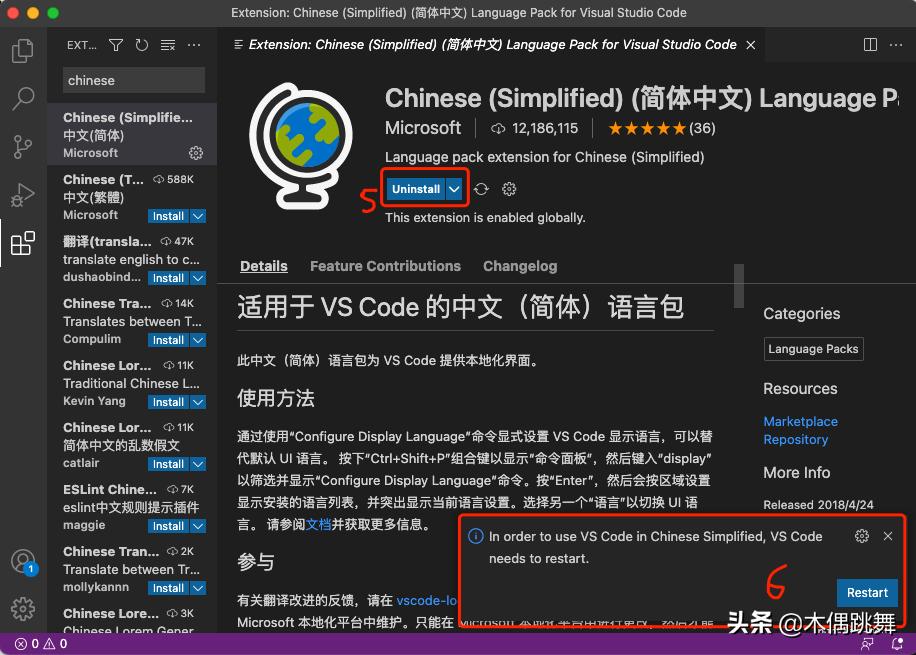Image resolution: width=916 pixels, height=655 pixels.
Task: Click errors and warnings status indicator
Action: (x=41, y=644)
